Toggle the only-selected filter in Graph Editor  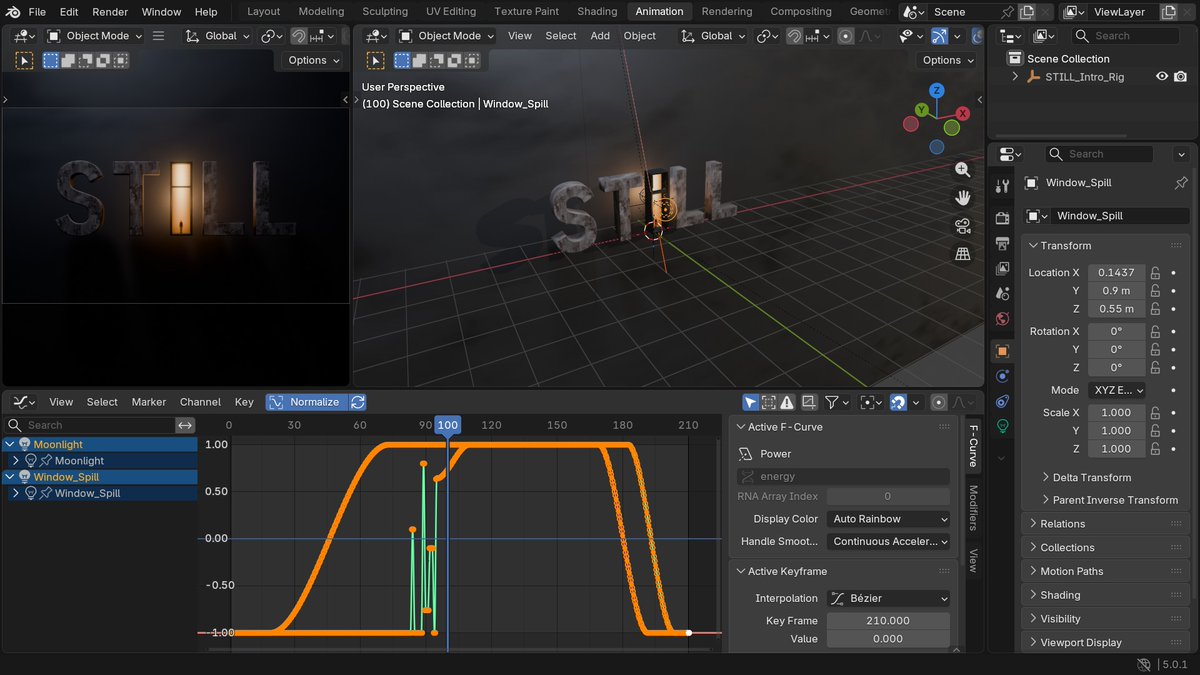(x=751, y=402)
